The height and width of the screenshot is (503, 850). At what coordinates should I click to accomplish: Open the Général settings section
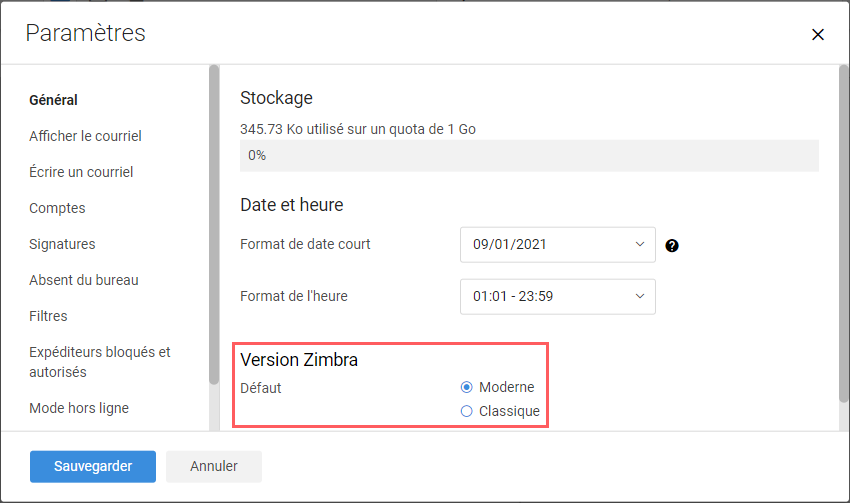(53, 100)
